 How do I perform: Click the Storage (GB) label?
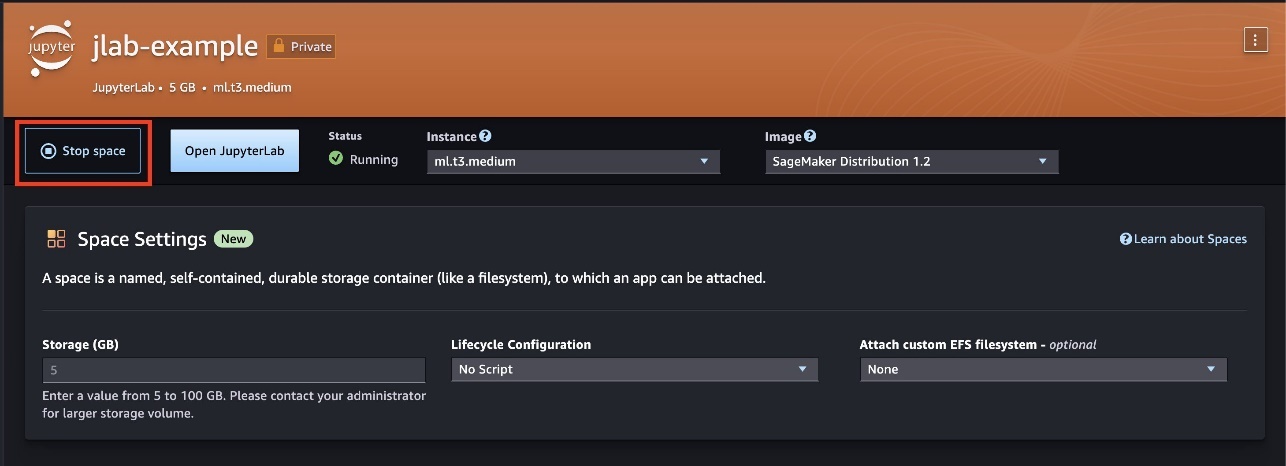pyautogui.click(x=80, y=344)
